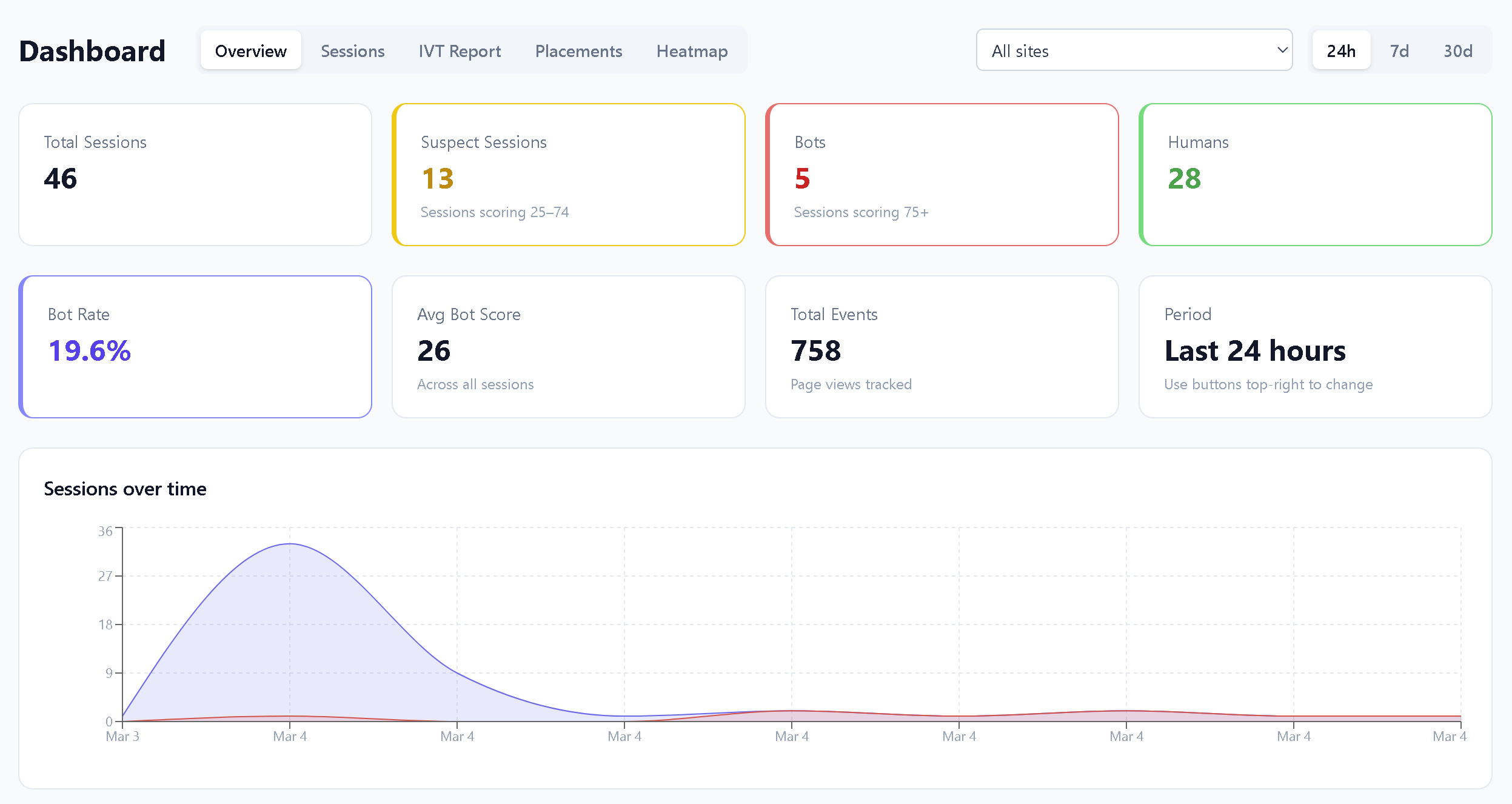This screenshot has height=804, width=1512.
Task: Click the Total Events value 758
Action: point(815,350)
